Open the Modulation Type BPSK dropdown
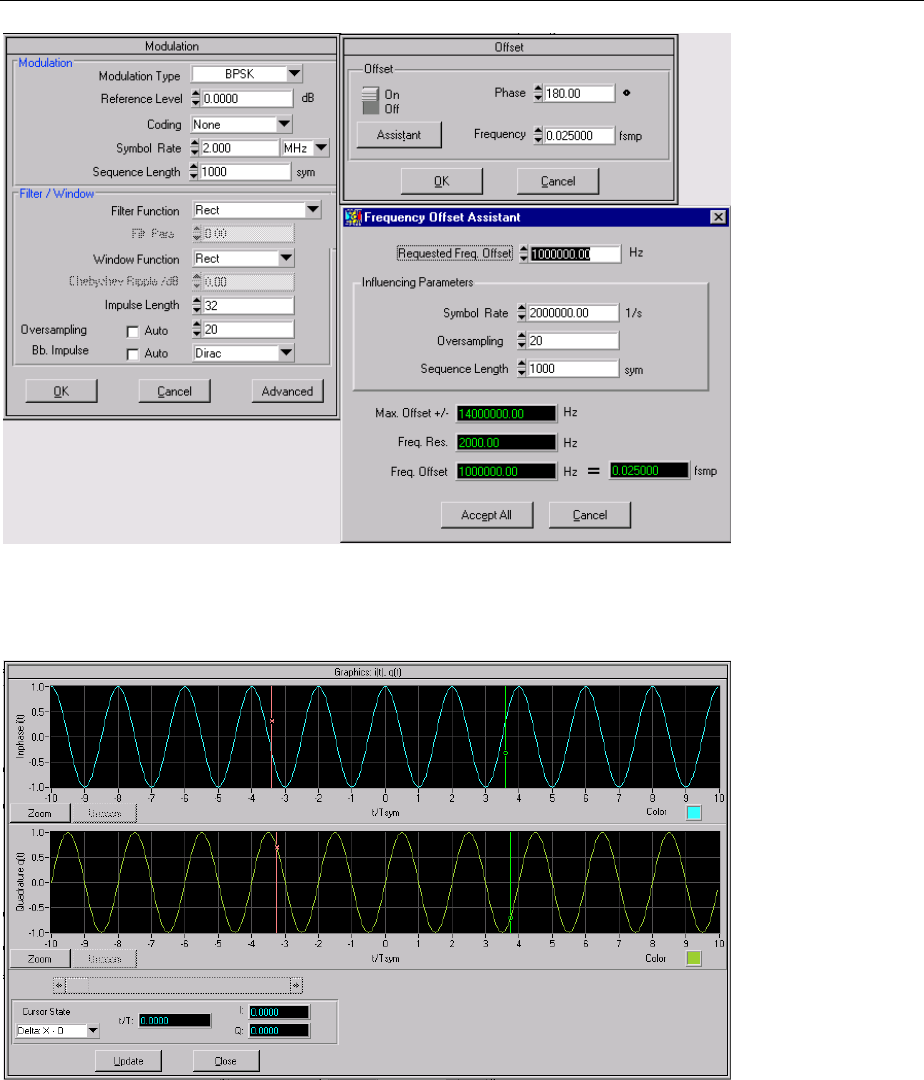 pos(295,74)
